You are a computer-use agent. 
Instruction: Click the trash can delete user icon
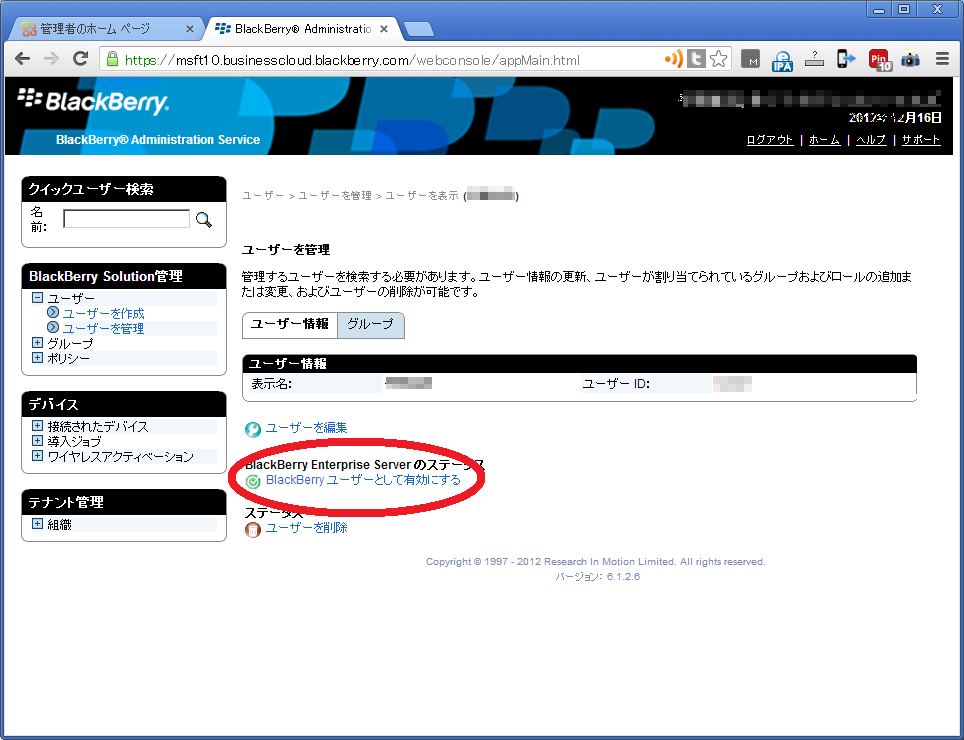pos(253,529)
